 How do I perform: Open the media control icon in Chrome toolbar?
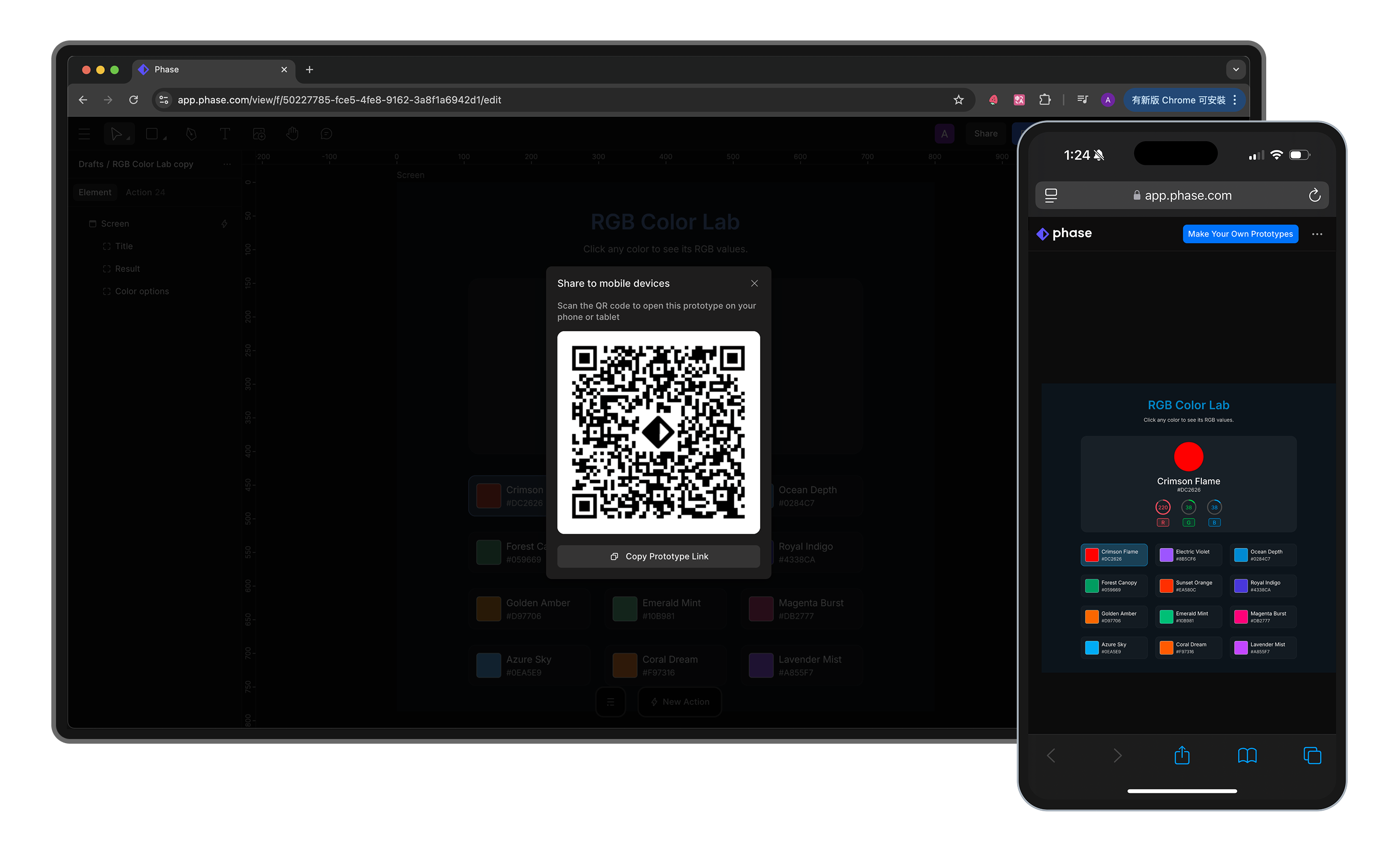pos(1082,100)
